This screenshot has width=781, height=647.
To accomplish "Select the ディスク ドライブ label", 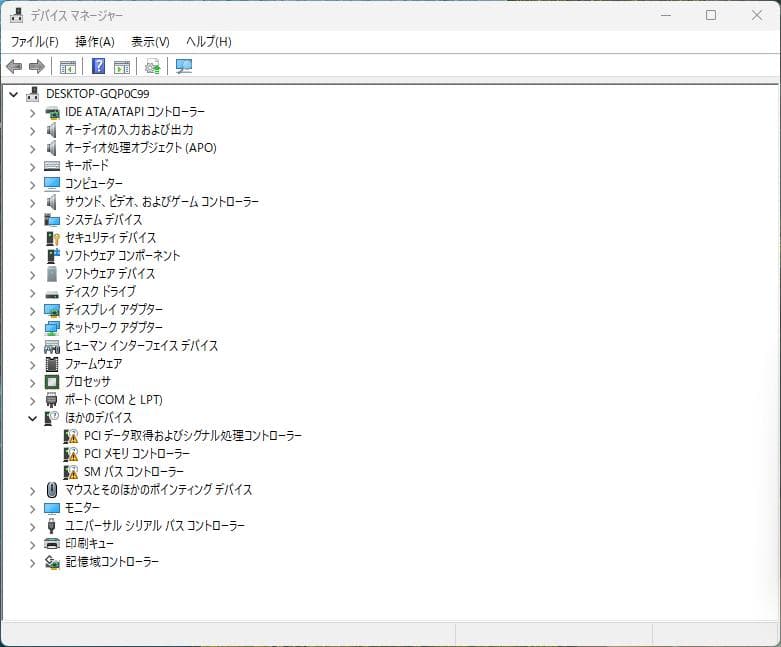I will 100,291.
